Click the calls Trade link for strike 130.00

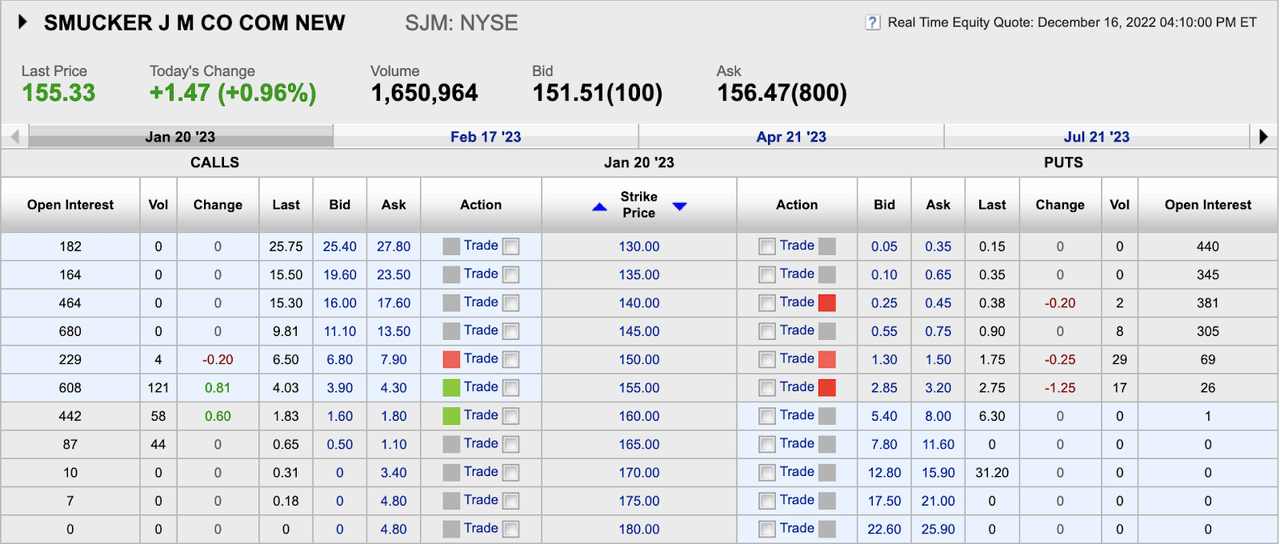tap(481, 246)
